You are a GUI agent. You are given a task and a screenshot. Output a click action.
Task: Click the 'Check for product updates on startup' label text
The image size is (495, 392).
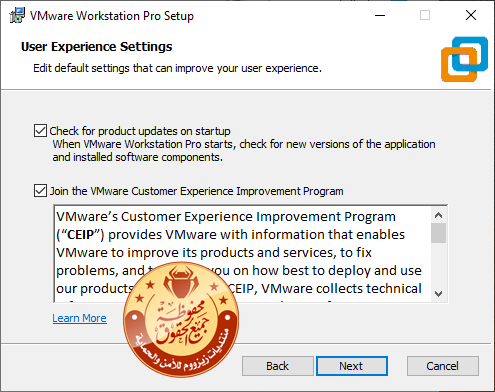140,131
